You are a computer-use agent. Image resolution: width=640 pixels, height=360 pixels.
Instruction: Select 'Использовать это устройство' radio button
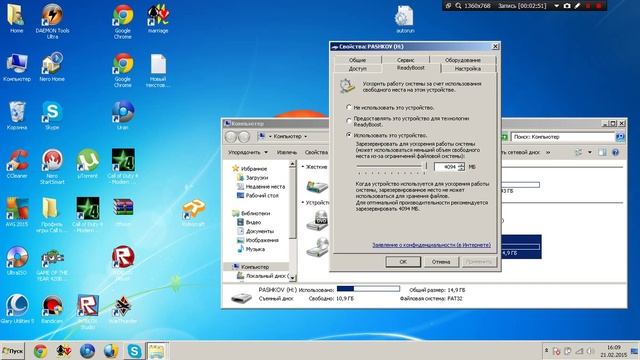coord(349,135)
